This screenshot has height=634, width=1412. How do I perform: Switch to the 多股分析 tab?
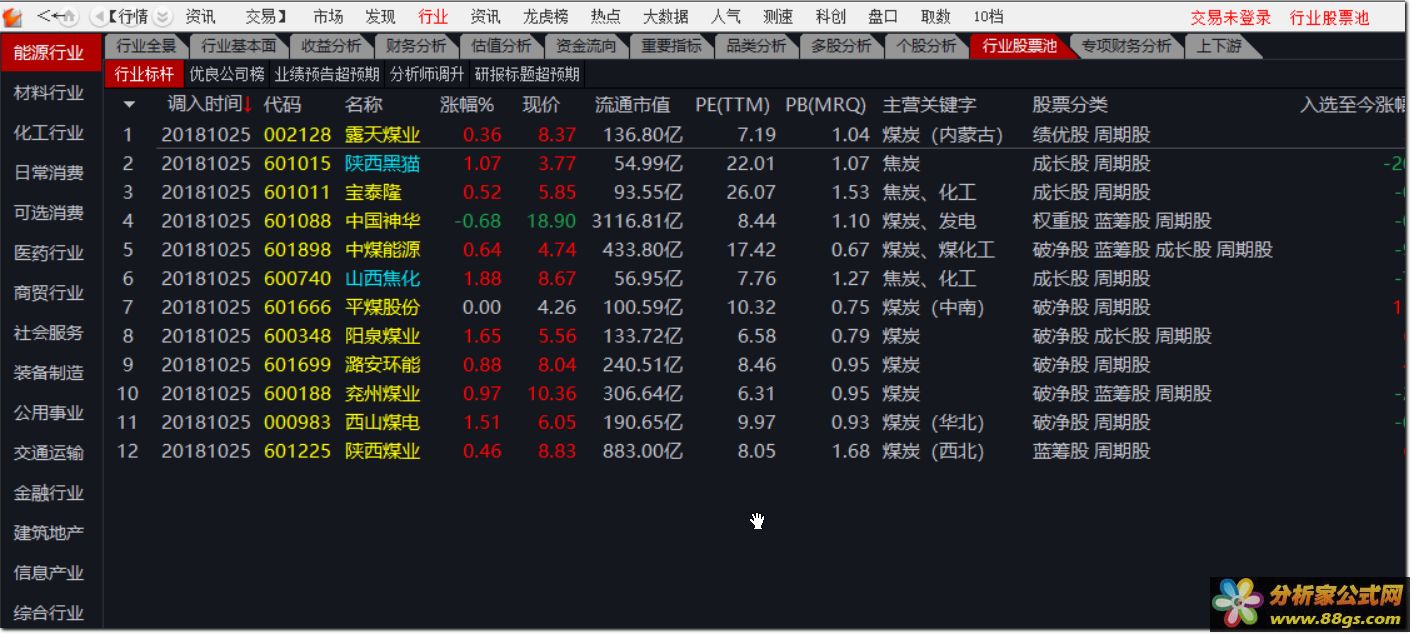click(841, 46)
